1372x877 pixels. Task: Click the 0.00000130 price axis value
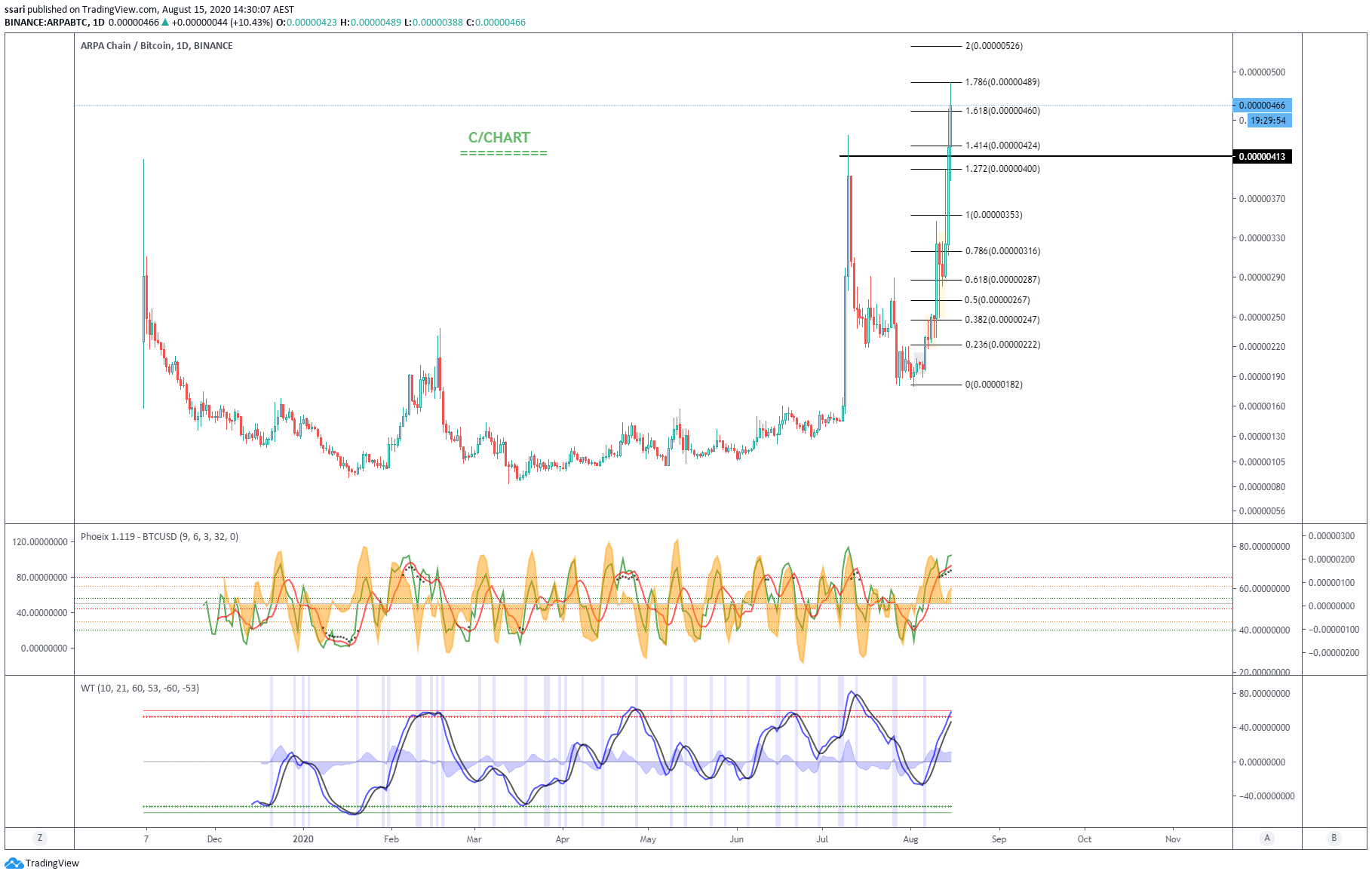[x=1262, y=437]
